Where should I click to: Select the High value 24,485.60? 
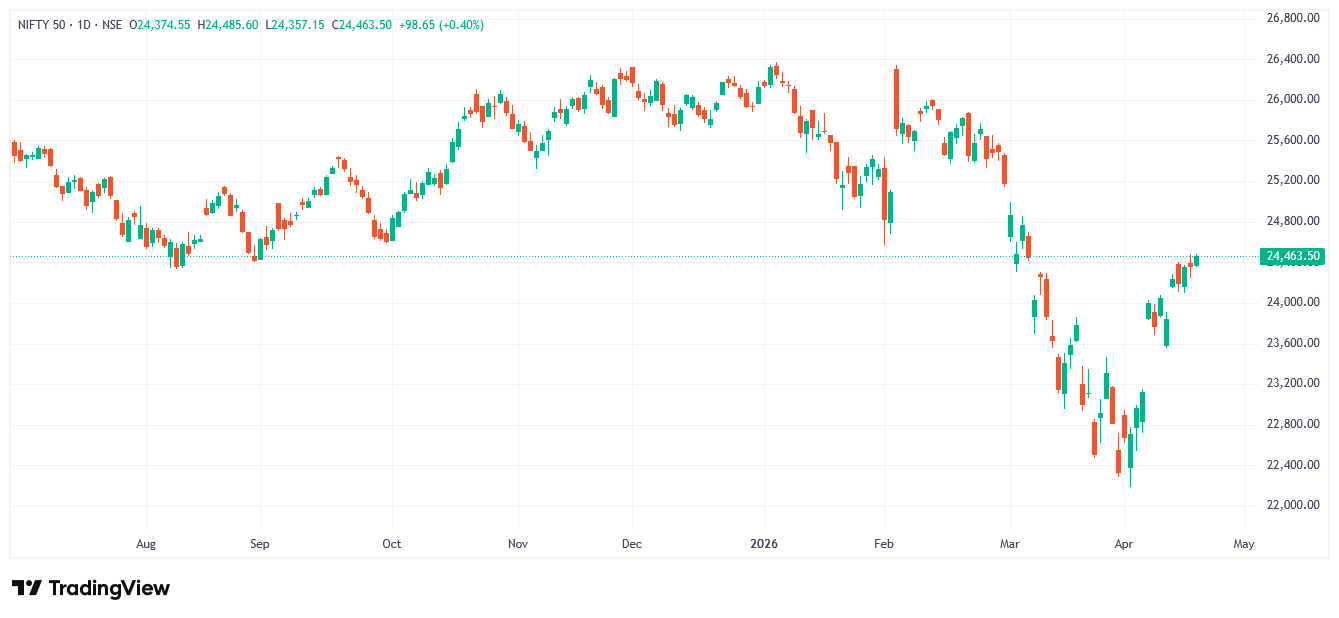click(231, 25)
